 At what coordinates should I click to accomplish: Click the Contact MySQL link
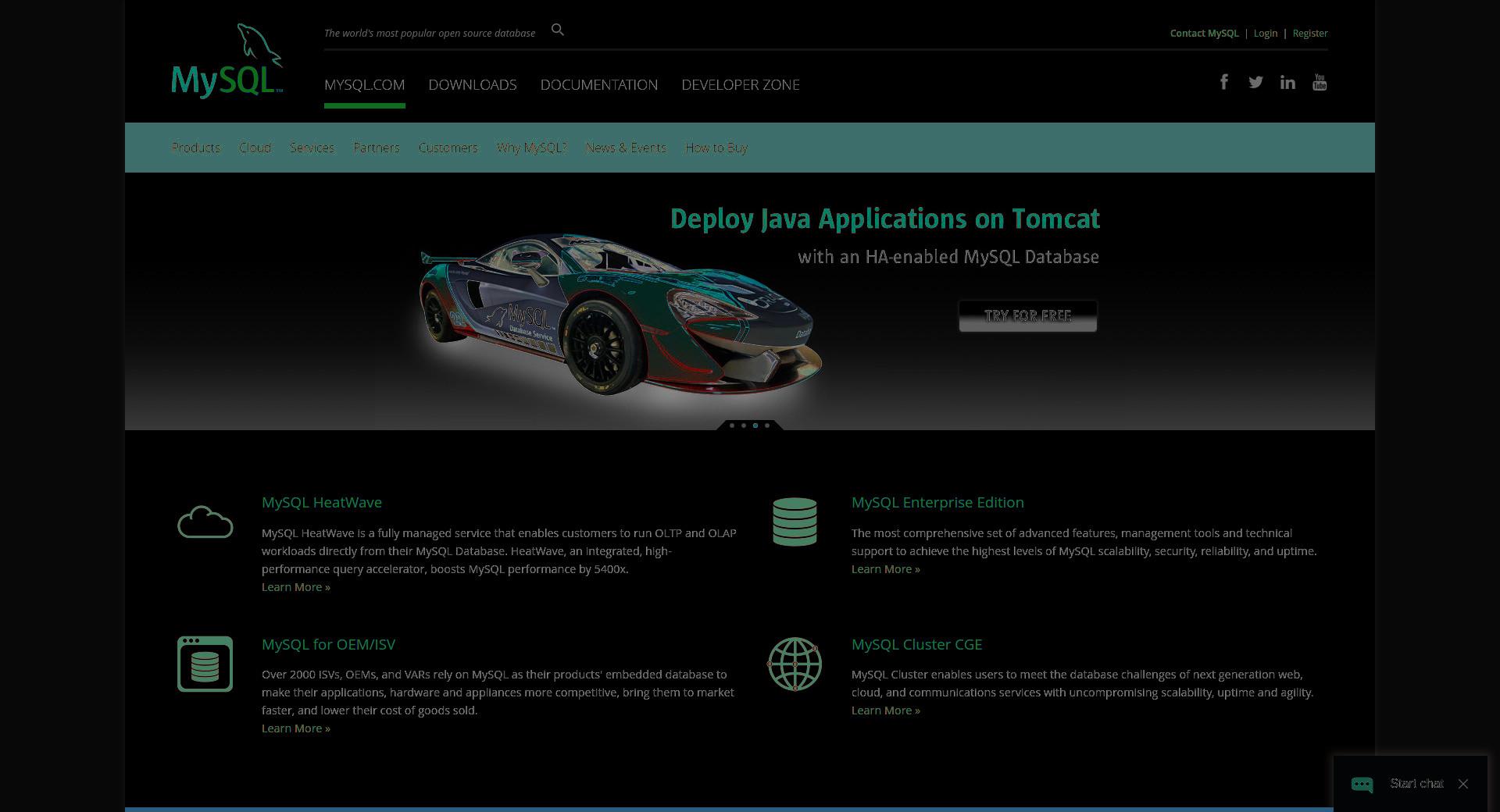point(1204,33)
